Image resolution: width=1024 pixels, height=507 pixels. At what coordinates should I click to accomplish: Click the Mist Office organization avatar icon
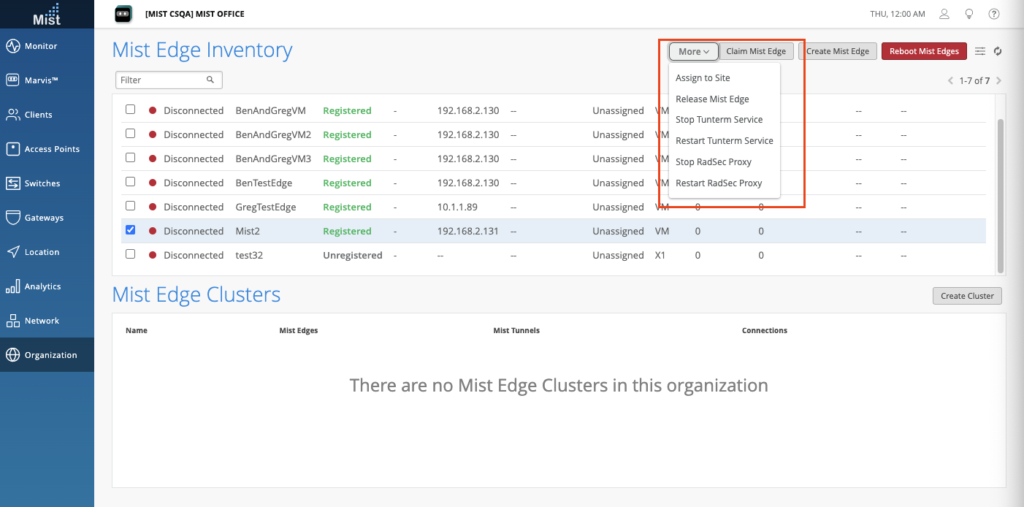coord(123,14)
